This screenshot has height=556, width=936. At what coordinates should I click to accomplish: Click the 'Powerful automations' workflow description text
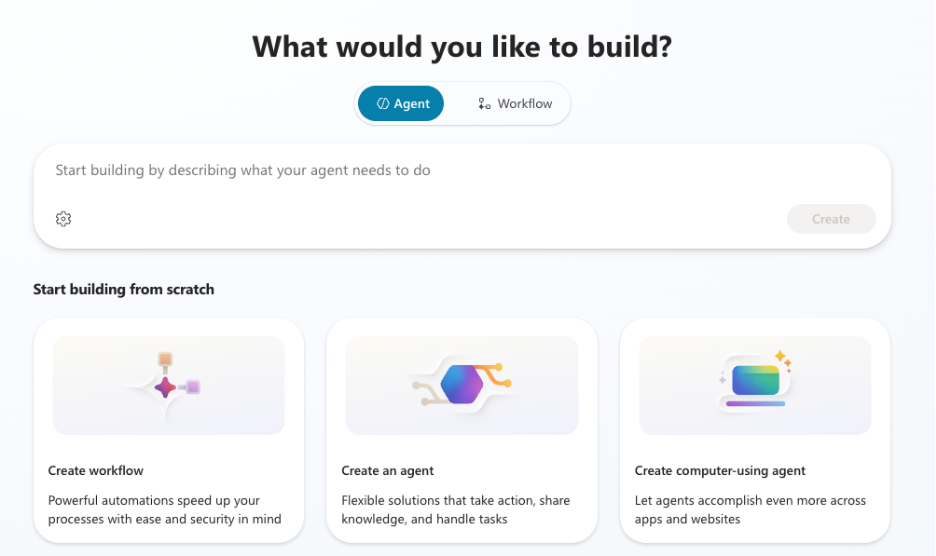click(x=165, y=510)
